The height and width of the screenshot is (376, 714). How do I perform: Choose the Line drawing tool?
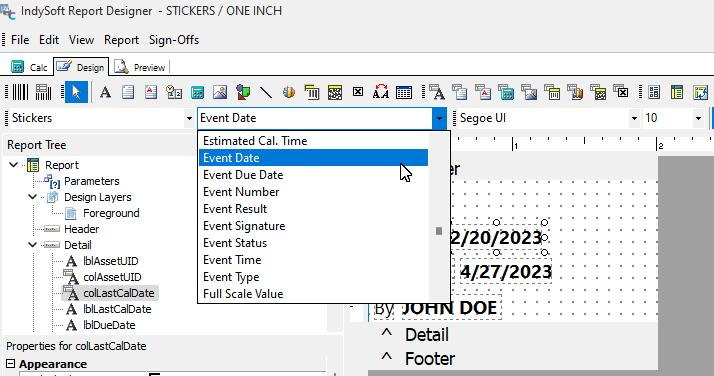click(265, 92)
